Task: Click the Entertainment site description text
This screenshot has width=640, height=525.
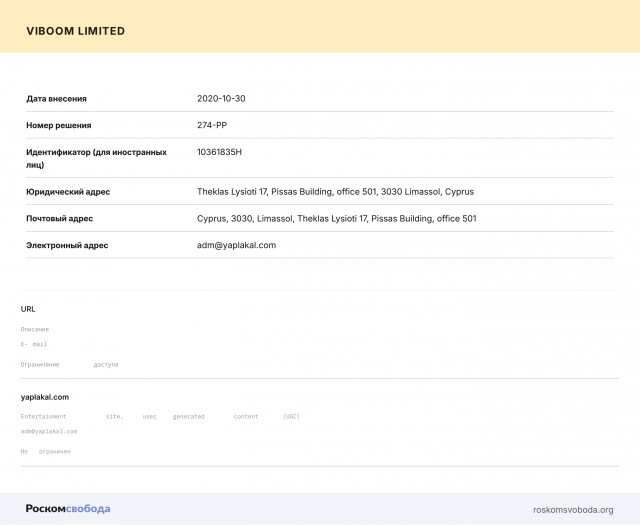Action: click(160, 416)
